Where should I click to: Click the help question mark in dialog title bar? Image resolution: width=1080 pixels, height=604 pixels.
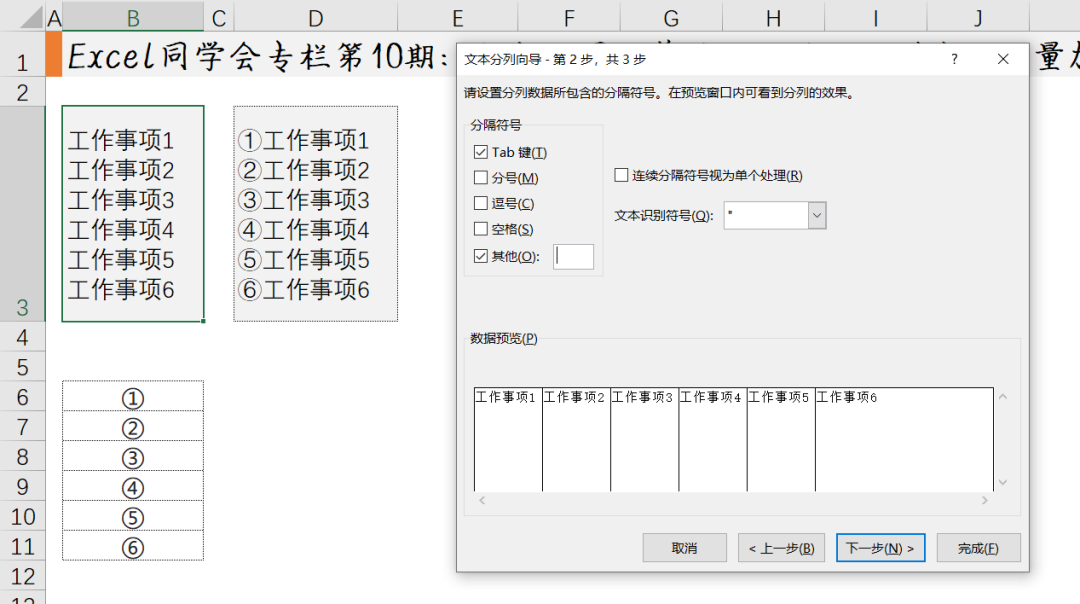(955, 59)
